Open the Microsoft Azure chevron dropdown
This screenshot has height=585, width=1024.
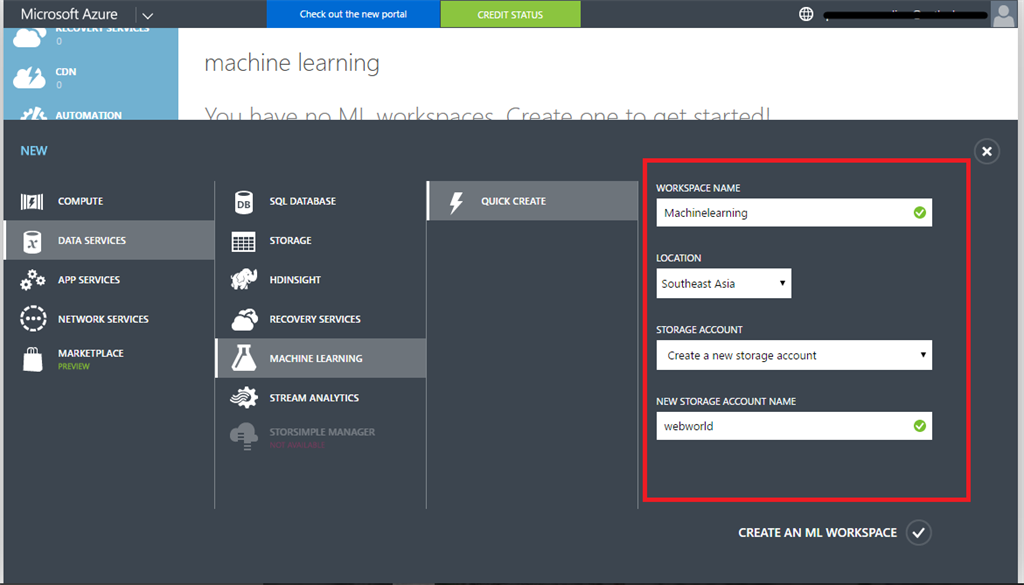tap(148, 15)
